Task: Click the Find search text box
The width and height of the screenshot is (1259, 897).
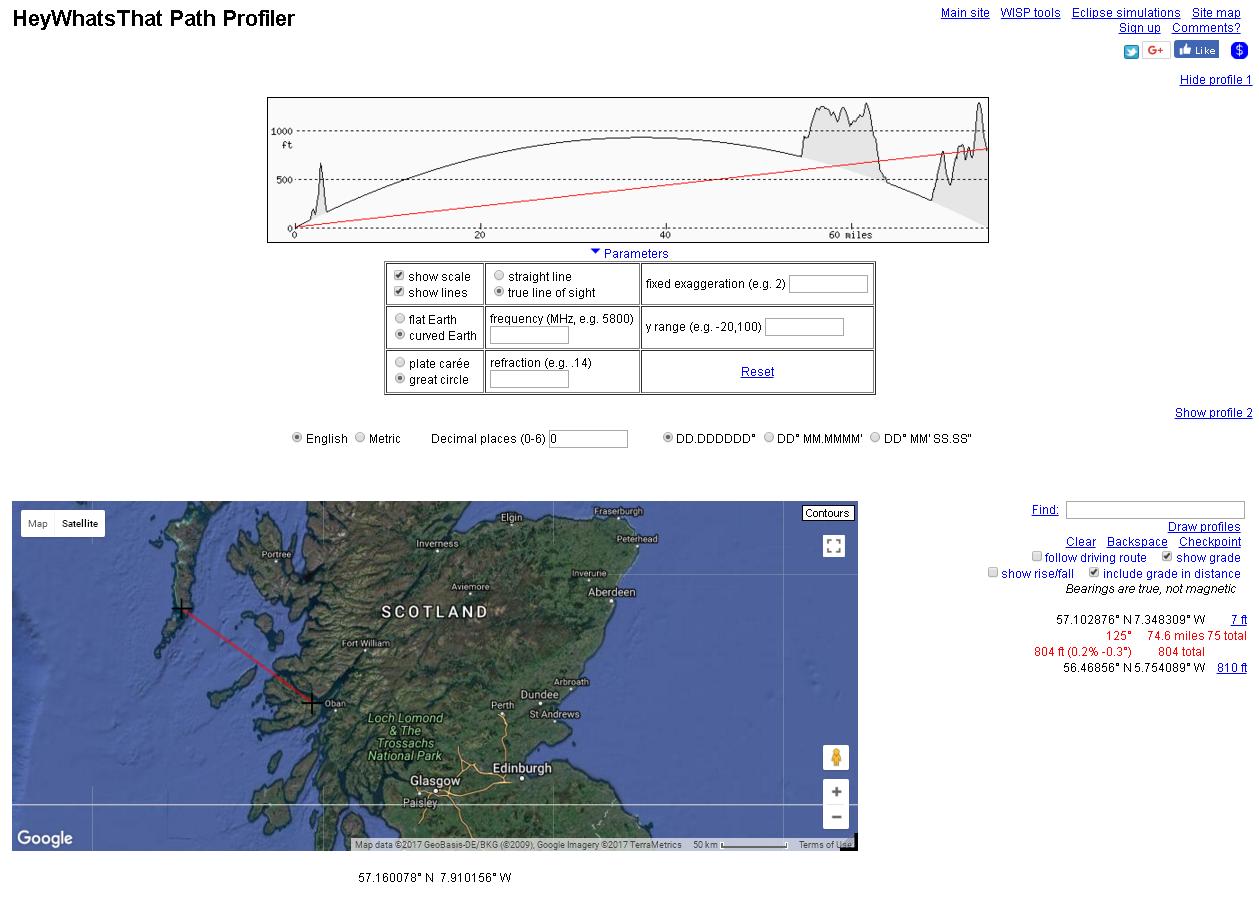Action: pyautogui.click(x=1155, y=510)
